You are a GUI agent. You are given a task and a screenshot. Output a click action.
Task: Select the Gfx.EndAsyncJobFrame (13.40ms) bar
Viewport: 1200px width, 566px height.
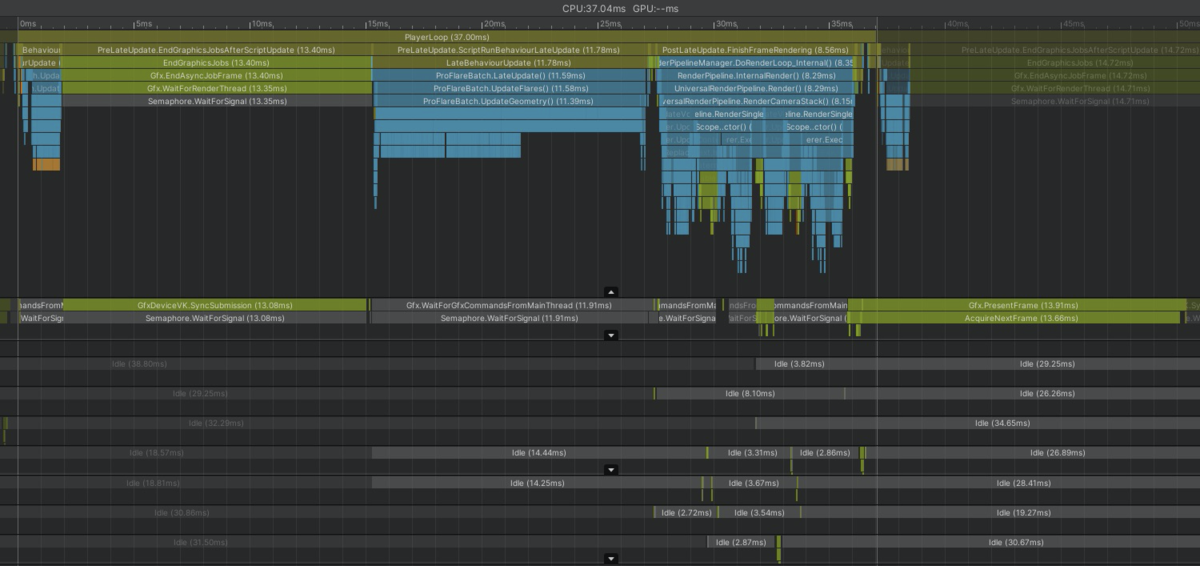[216, 76]
